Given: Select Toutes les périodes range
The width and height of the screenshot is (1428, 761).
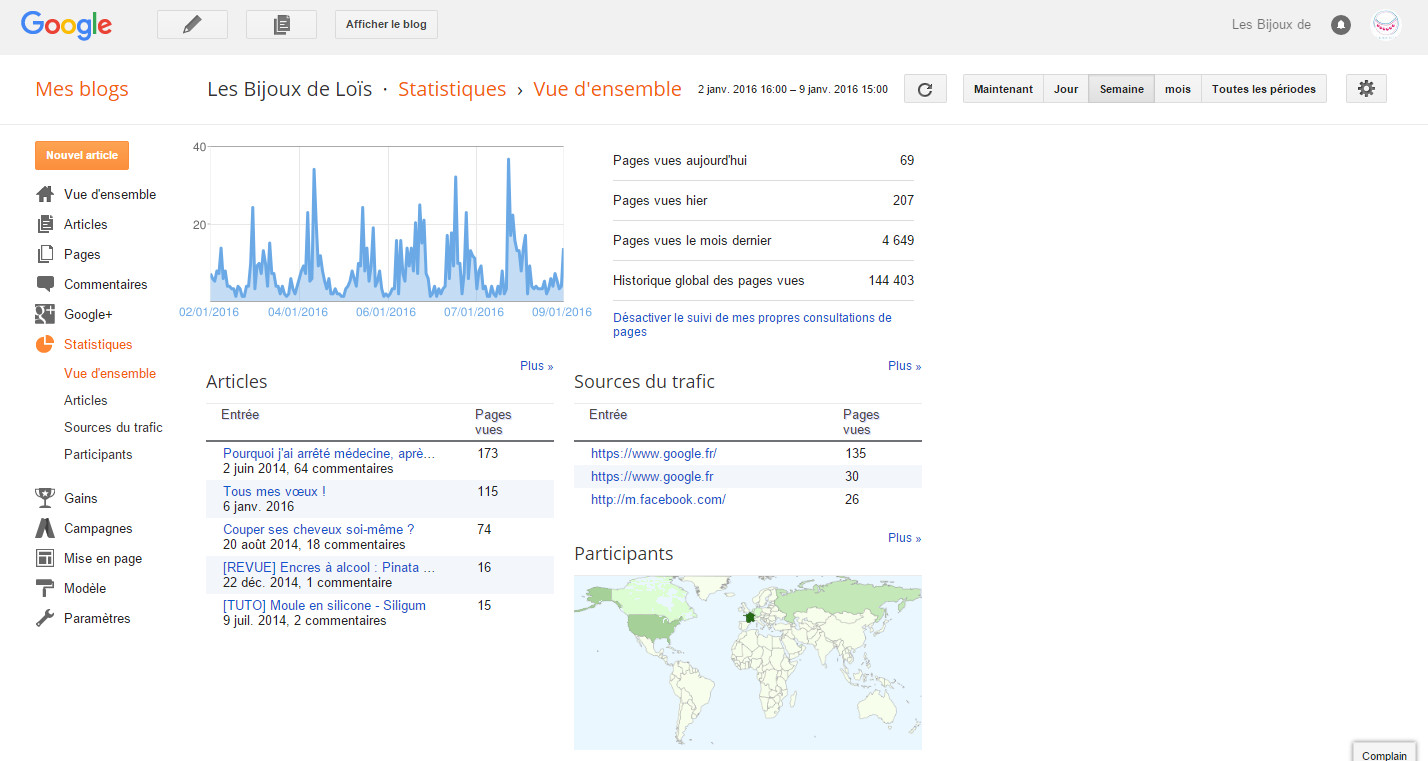Looking at the screenshot, I should (1265, 89).
